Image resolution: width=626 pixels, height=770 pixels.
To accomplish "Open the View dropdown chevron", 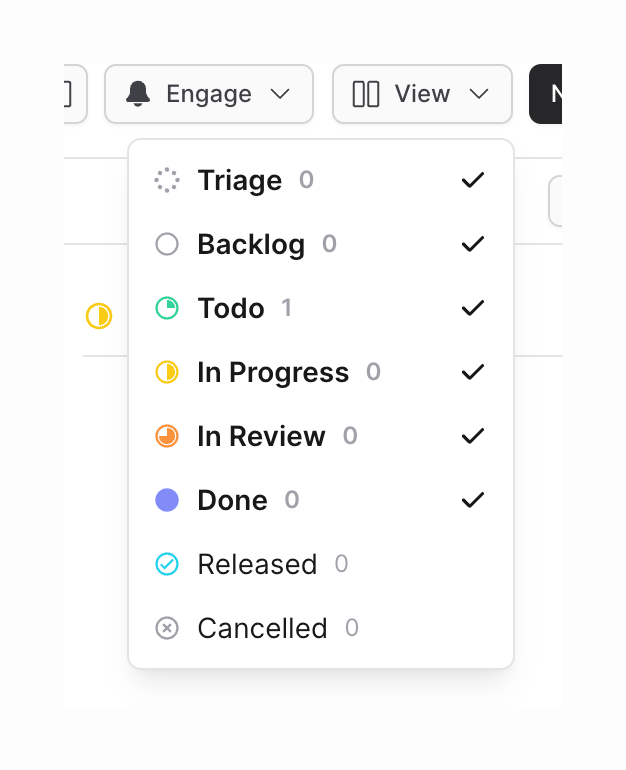I will click(479, 94).
